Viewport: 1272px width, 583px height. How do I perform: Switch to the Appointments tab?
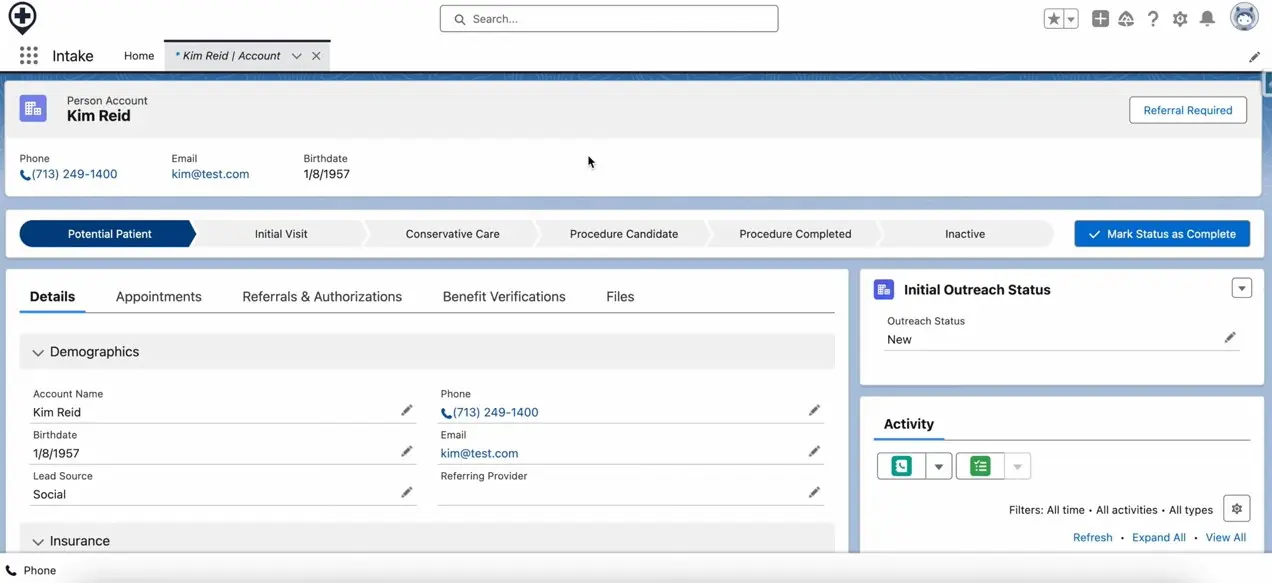click(x=158, y=297)
